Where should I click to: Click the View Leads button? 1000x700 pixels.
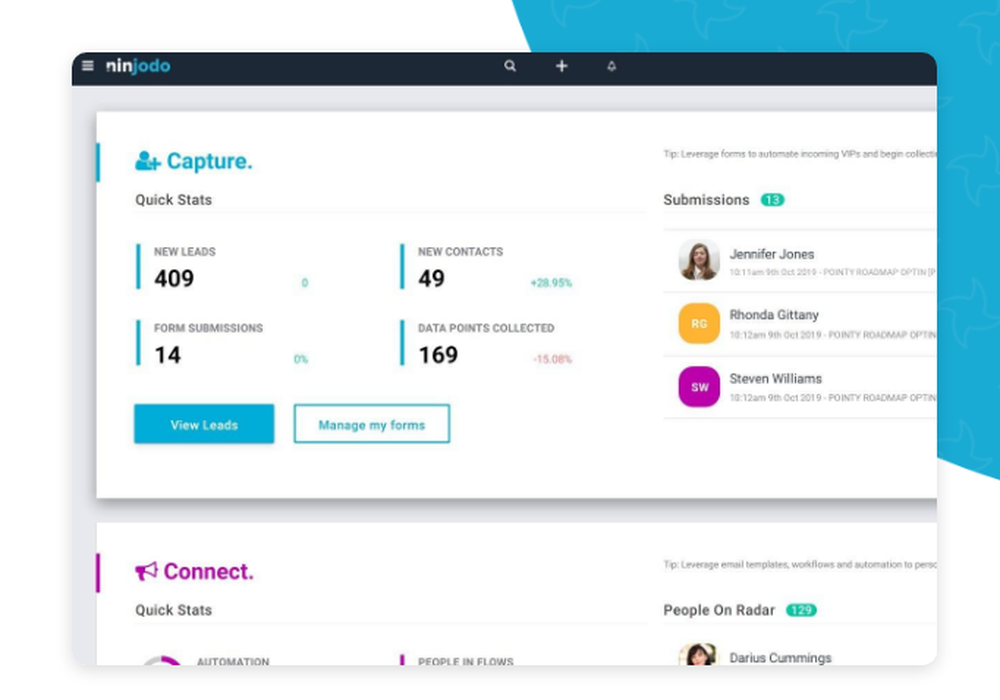[203, 424]
